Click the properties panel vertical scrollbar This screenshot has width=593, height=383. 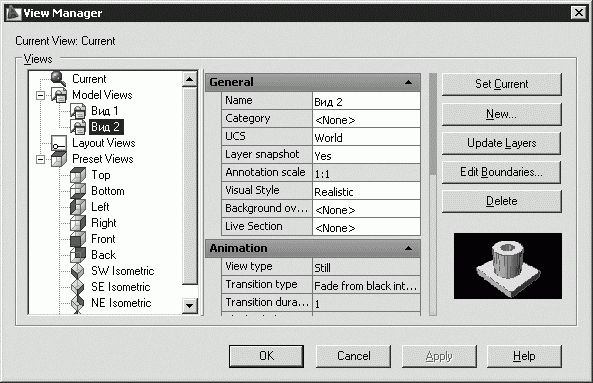point(433,194)
